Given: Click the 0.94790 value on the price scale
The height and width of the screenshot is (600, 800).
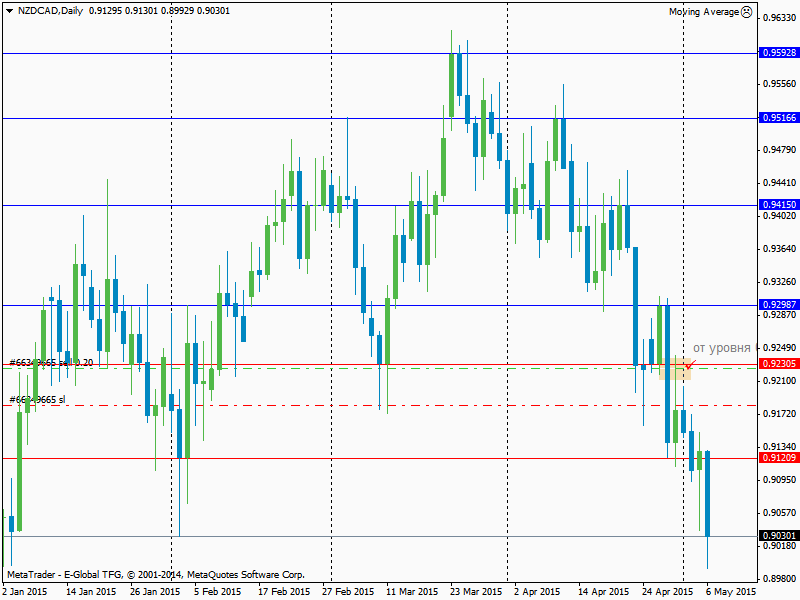Looking at the screenshot, I should (x=779, y=149).
